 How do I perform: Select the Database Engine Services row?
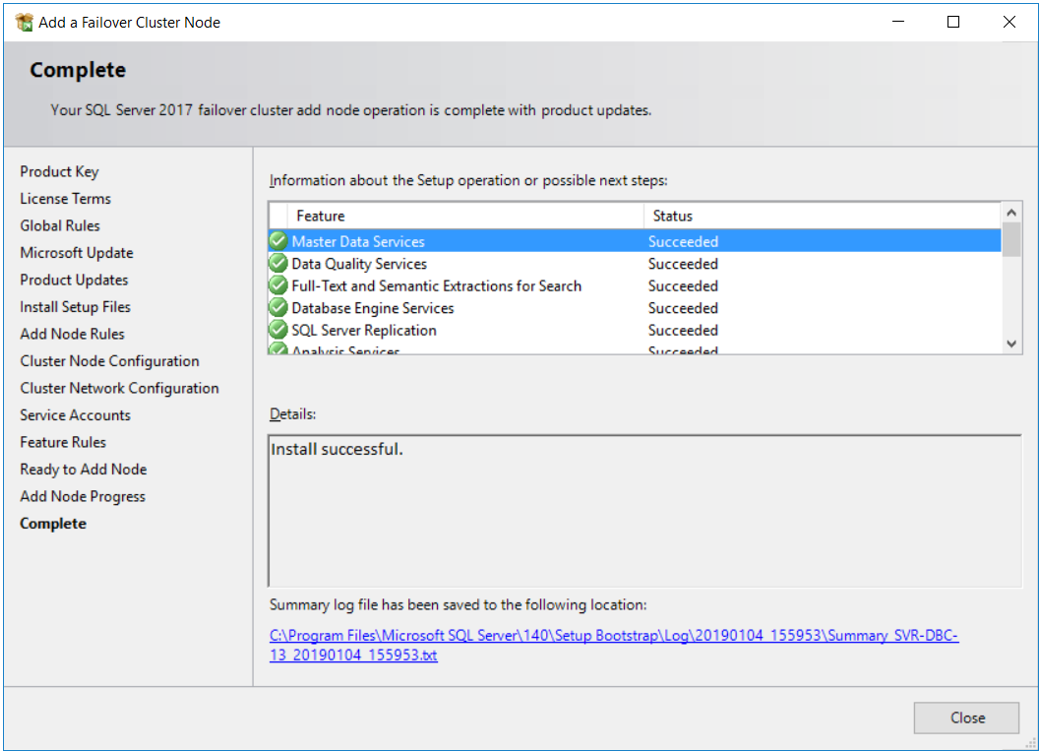pyautogui.click(x=634, y=308)
